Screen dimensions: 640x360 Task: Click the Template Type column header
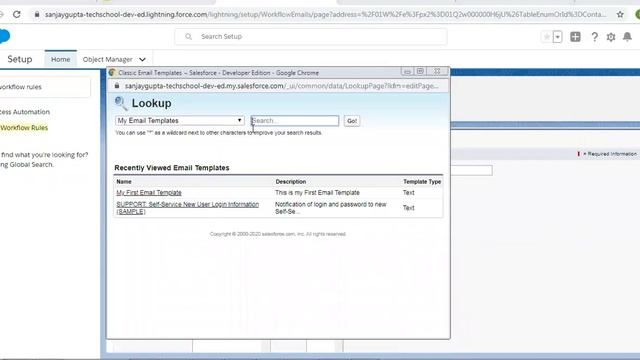click(x=422, y=182)
